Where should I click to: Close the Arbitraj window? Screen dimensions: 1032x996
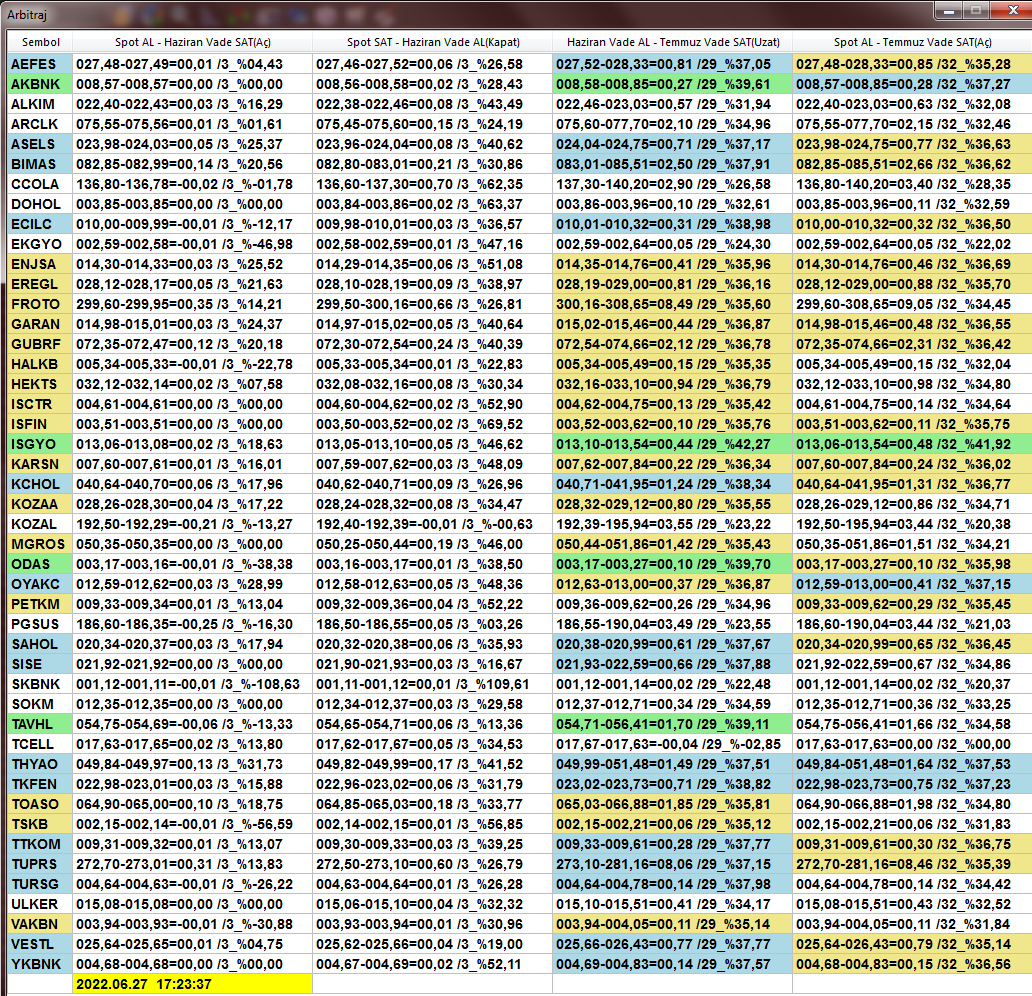1011,11
